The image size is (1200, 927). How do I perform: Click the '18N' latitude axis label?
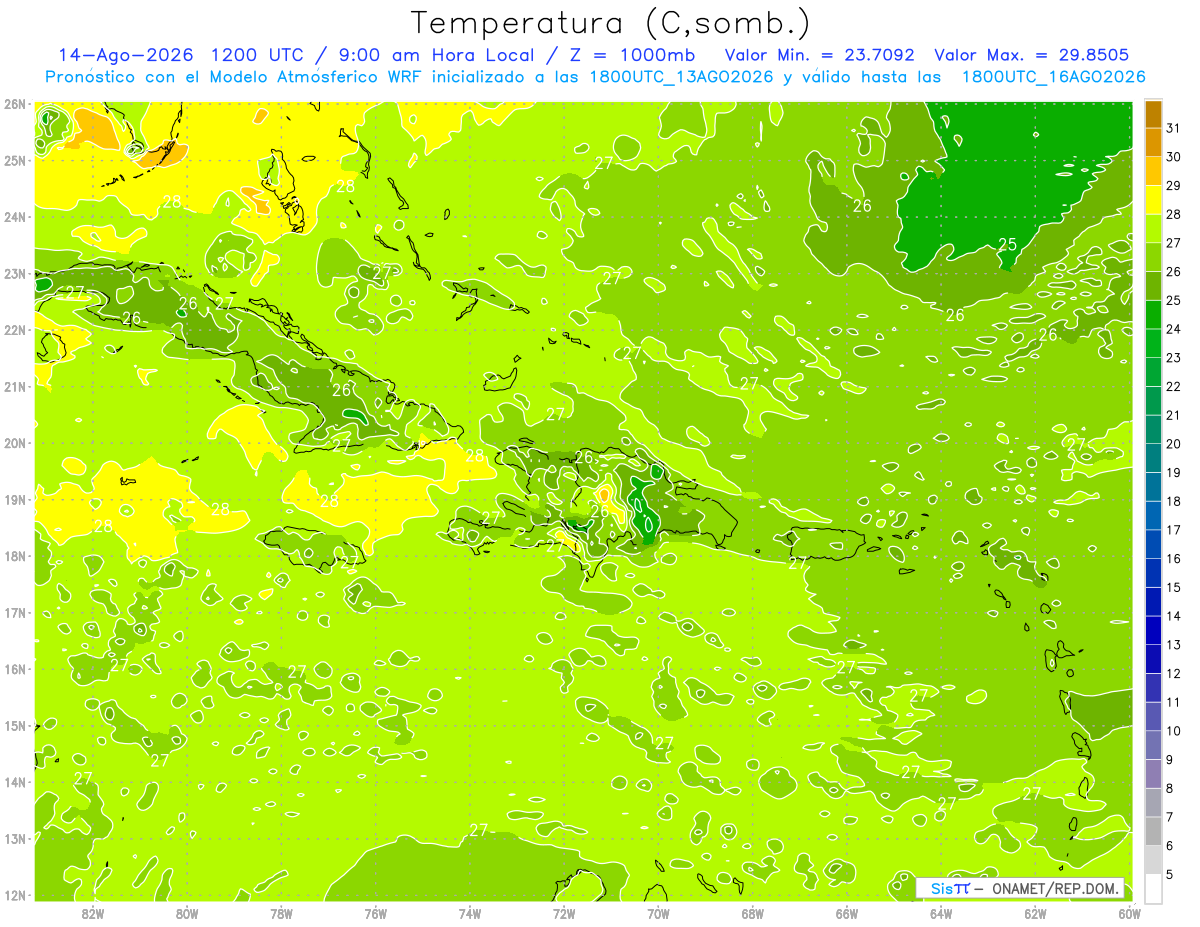pos(15,556)
